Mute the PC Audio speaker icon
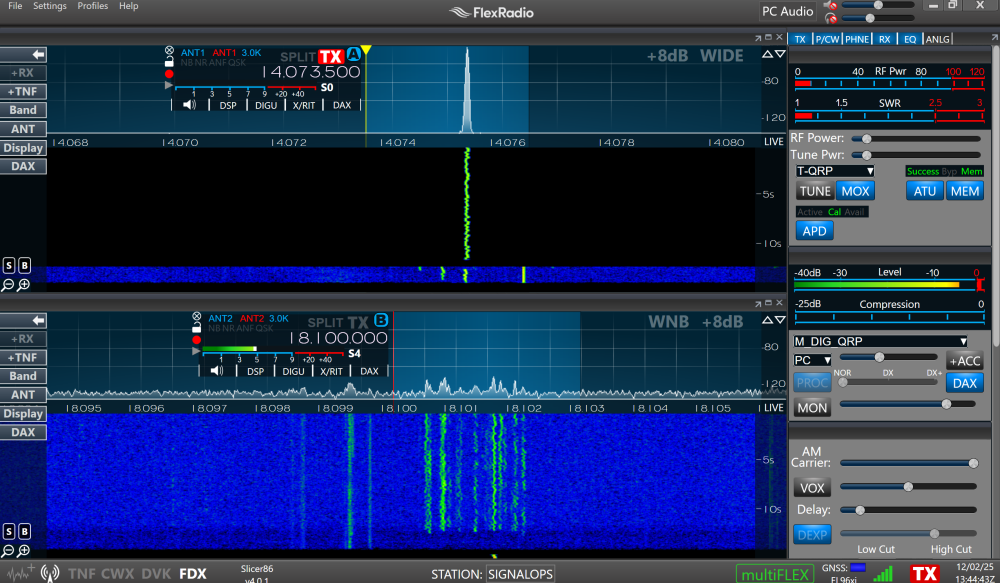Image resolution: width=1000 pixels, height=583 pixels. 830,5
